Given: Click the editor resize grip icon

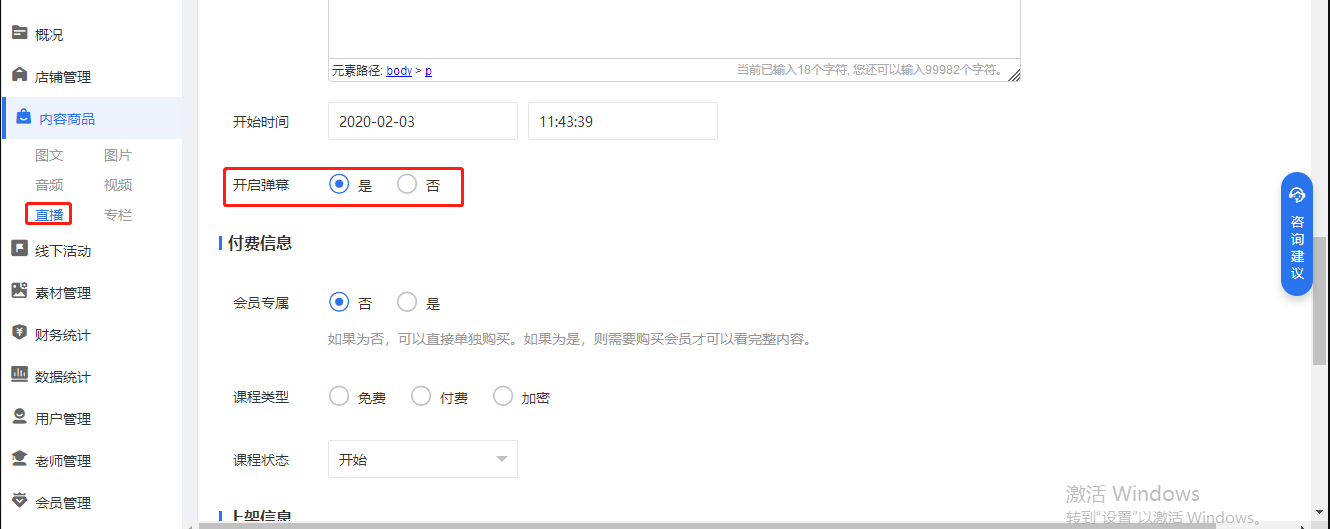Looking at the screenshot, I should [1014, 75].
